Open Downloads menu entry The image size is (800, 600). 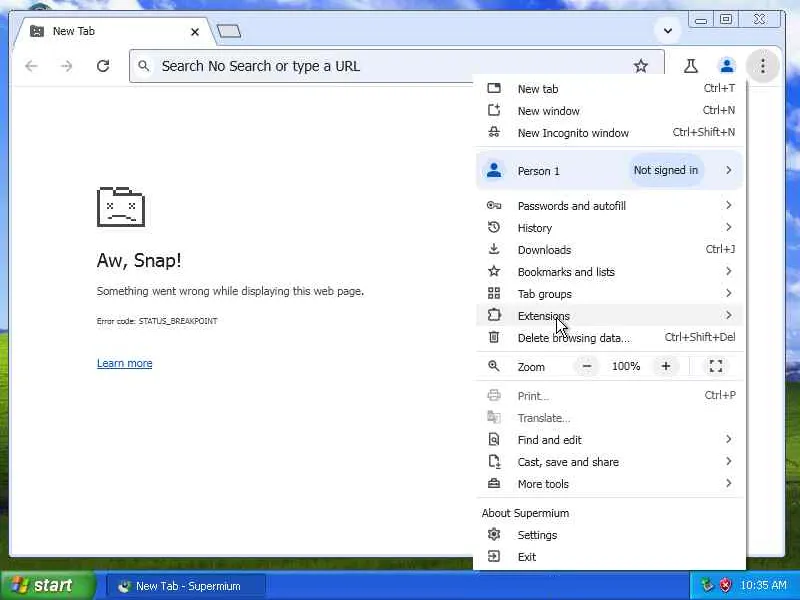click(x=609, y=249)
